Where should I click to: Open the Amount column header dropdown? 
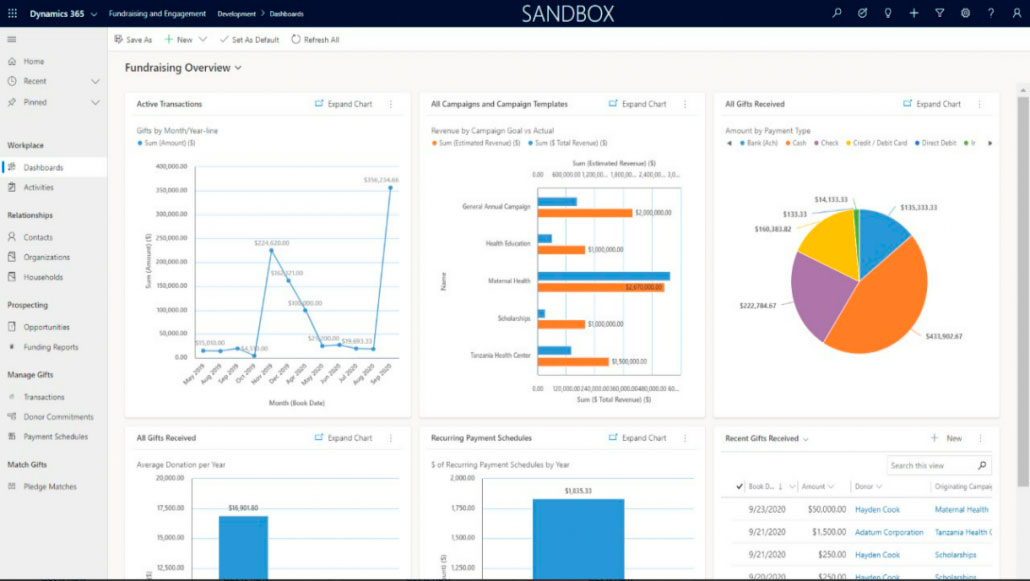tap(831, 486)
